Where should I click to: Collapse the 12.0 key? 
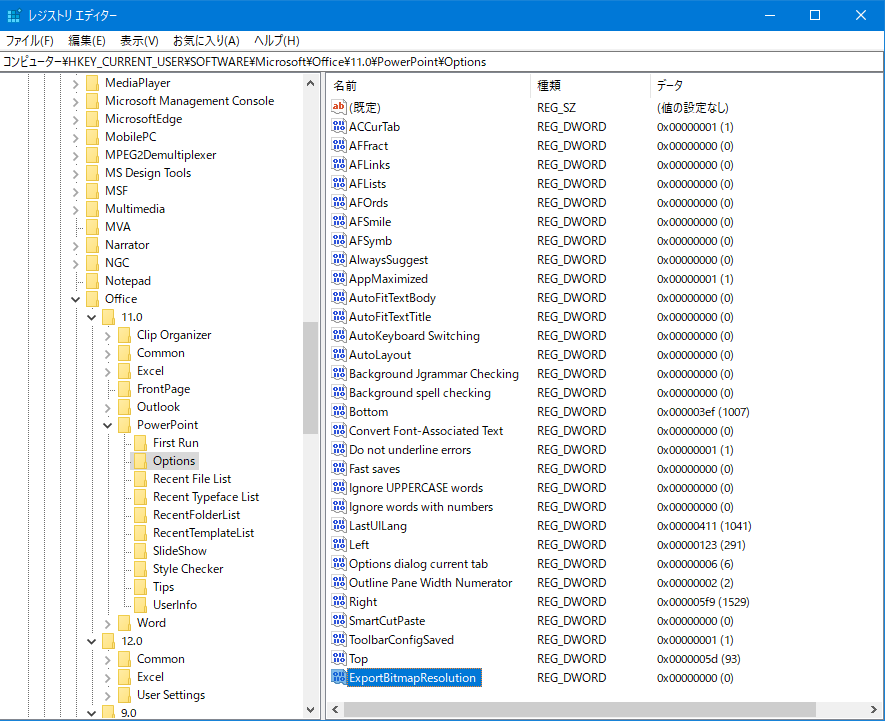point(91,641)
